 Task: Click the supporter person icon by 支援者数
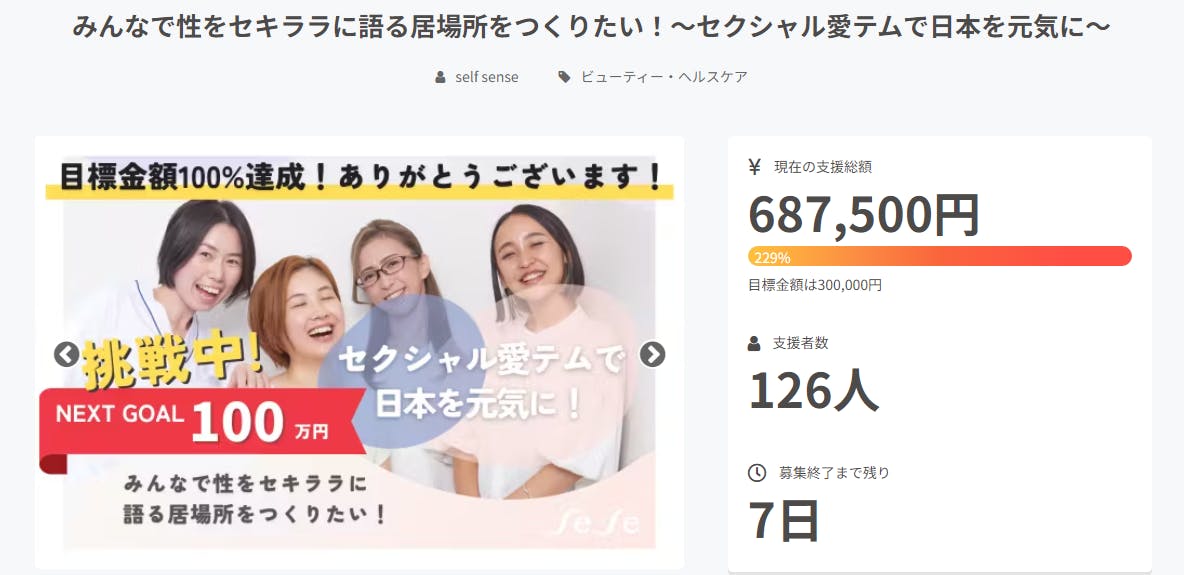[754, 343]
